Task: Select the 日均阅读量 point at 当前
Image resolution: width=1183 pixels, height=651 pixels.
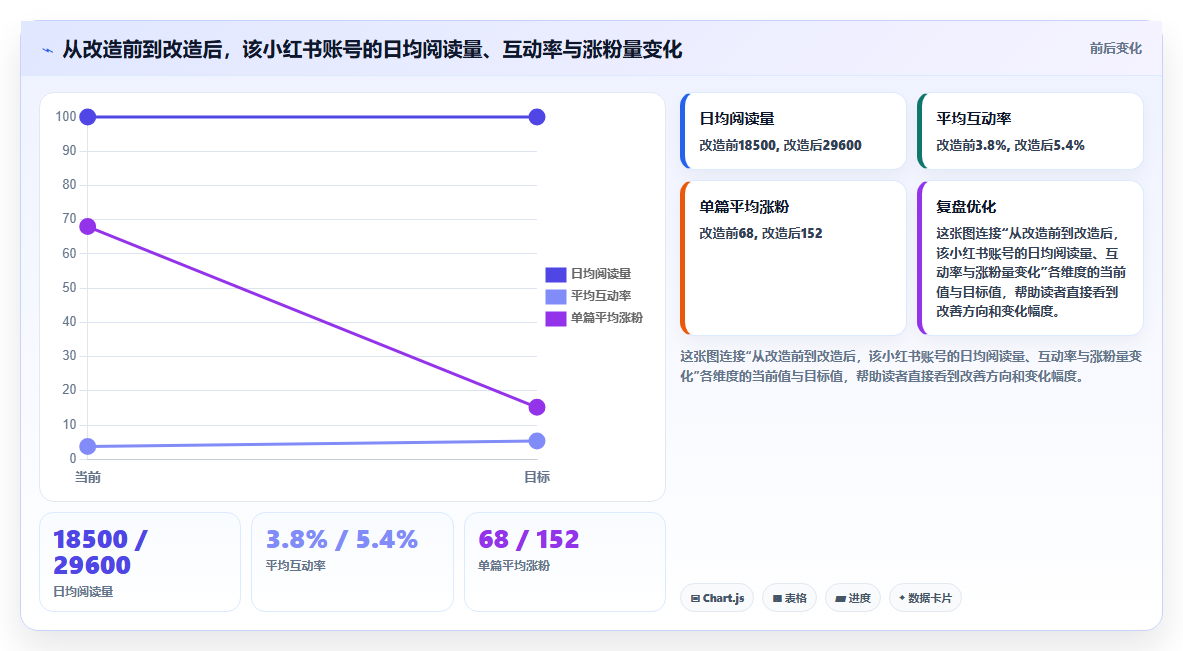Action: [x=88, y=117]
